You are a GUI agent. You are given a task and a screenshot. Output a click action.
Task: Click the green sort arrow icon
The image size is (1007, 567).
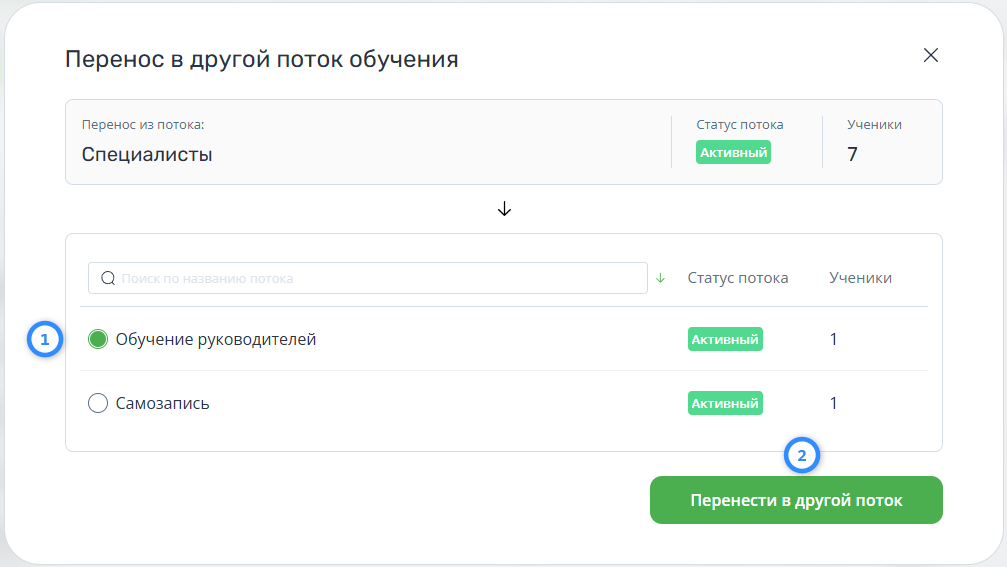tap(660, 278)
